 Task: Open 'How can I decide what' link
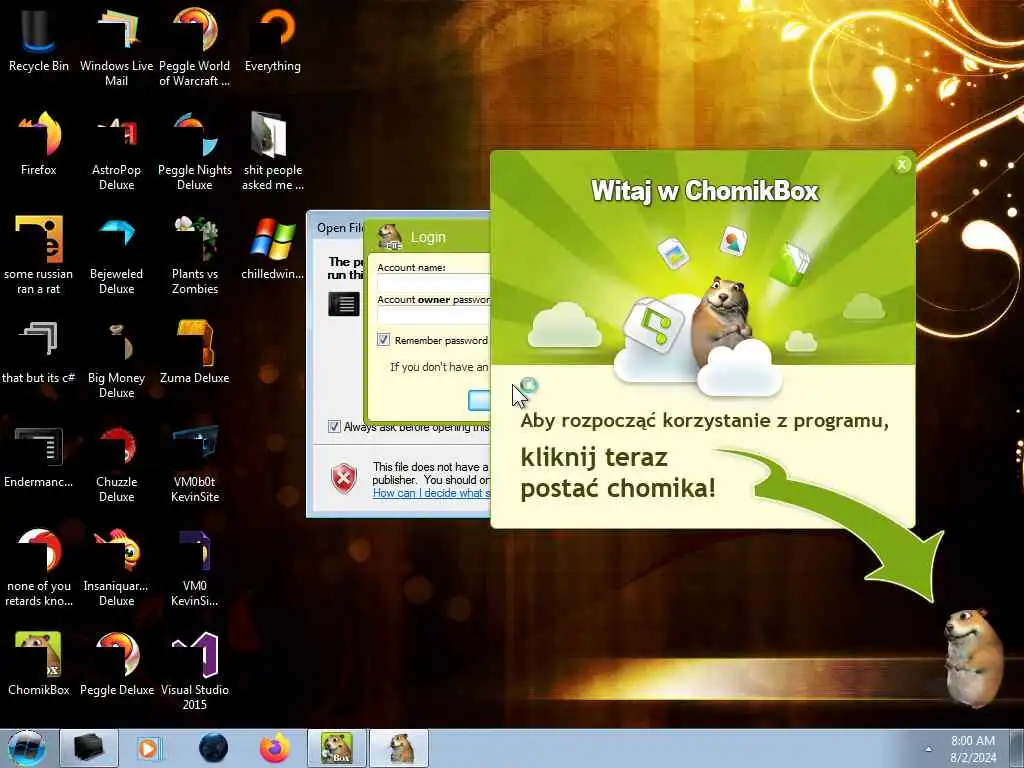(x=431, y=493)
